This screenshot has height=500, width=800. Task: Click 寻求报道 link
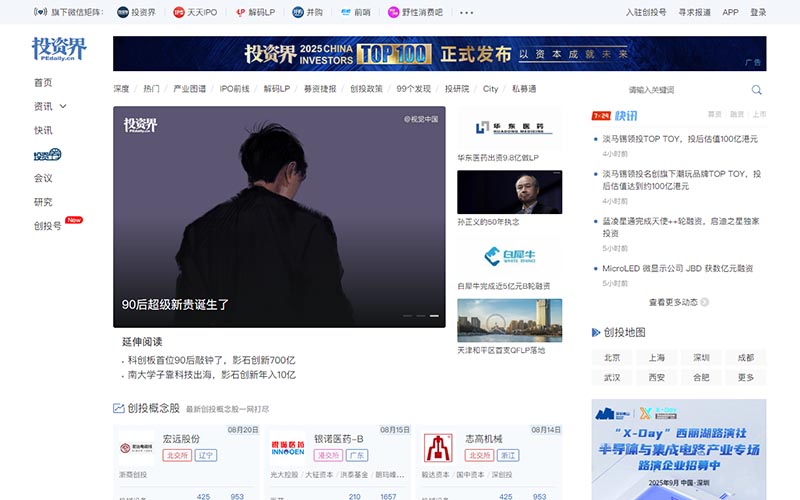pos(694,12)
